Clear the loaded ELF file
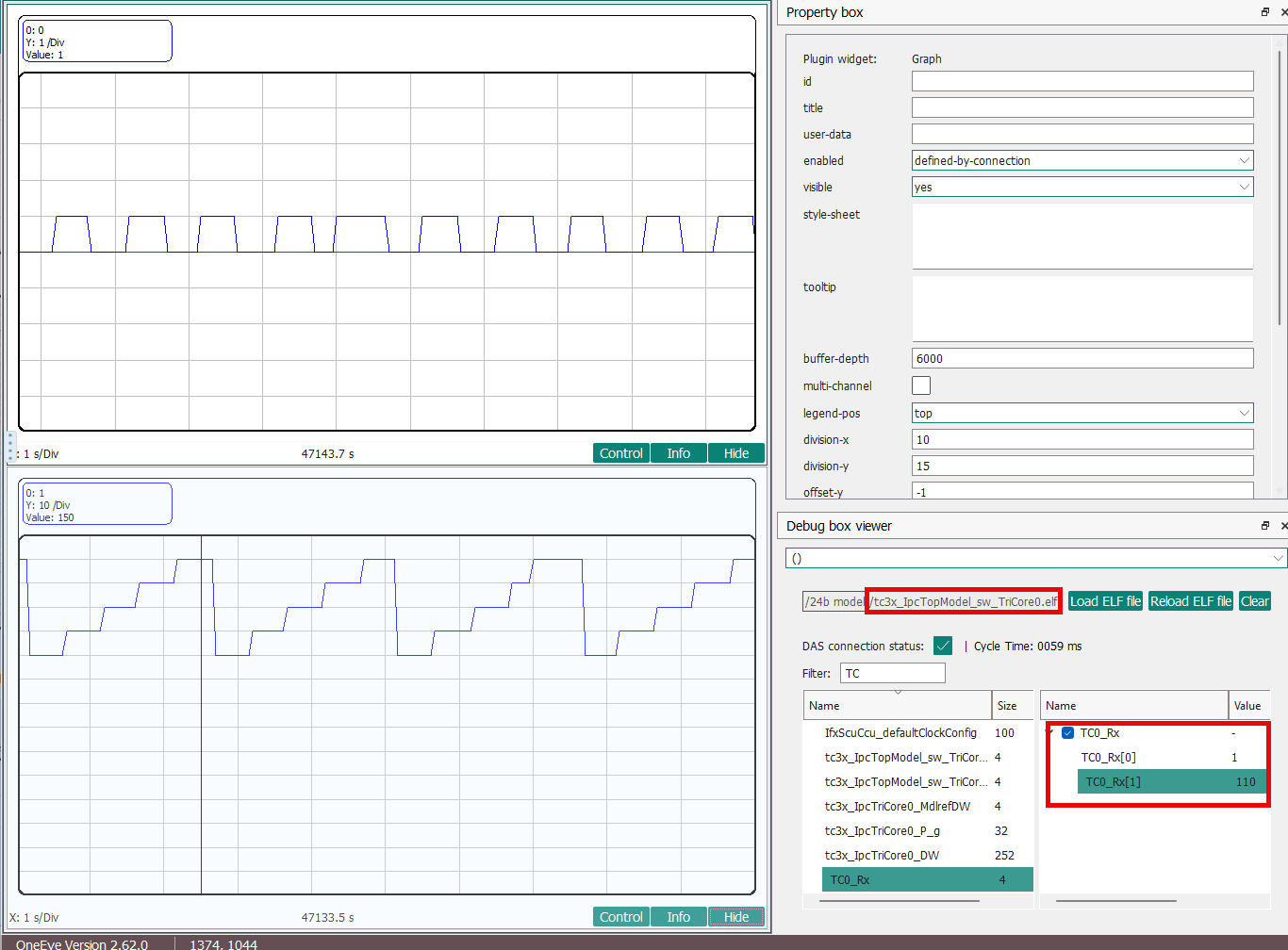The image size is (1288, 950). click(1254, 601)
